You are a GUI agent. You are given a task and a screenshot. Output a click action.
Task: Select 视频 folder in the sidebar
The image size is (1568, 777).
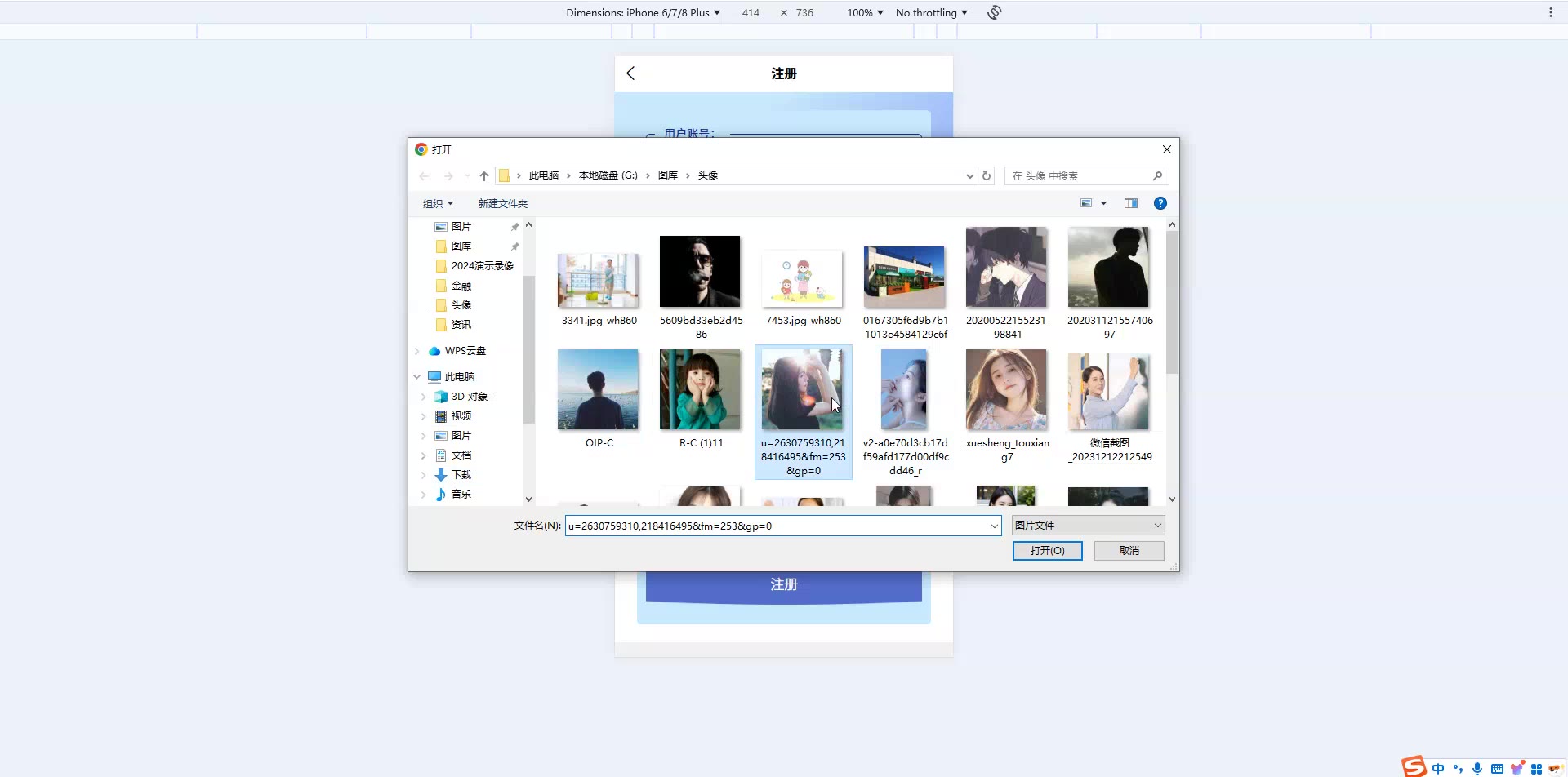point(461,416)
